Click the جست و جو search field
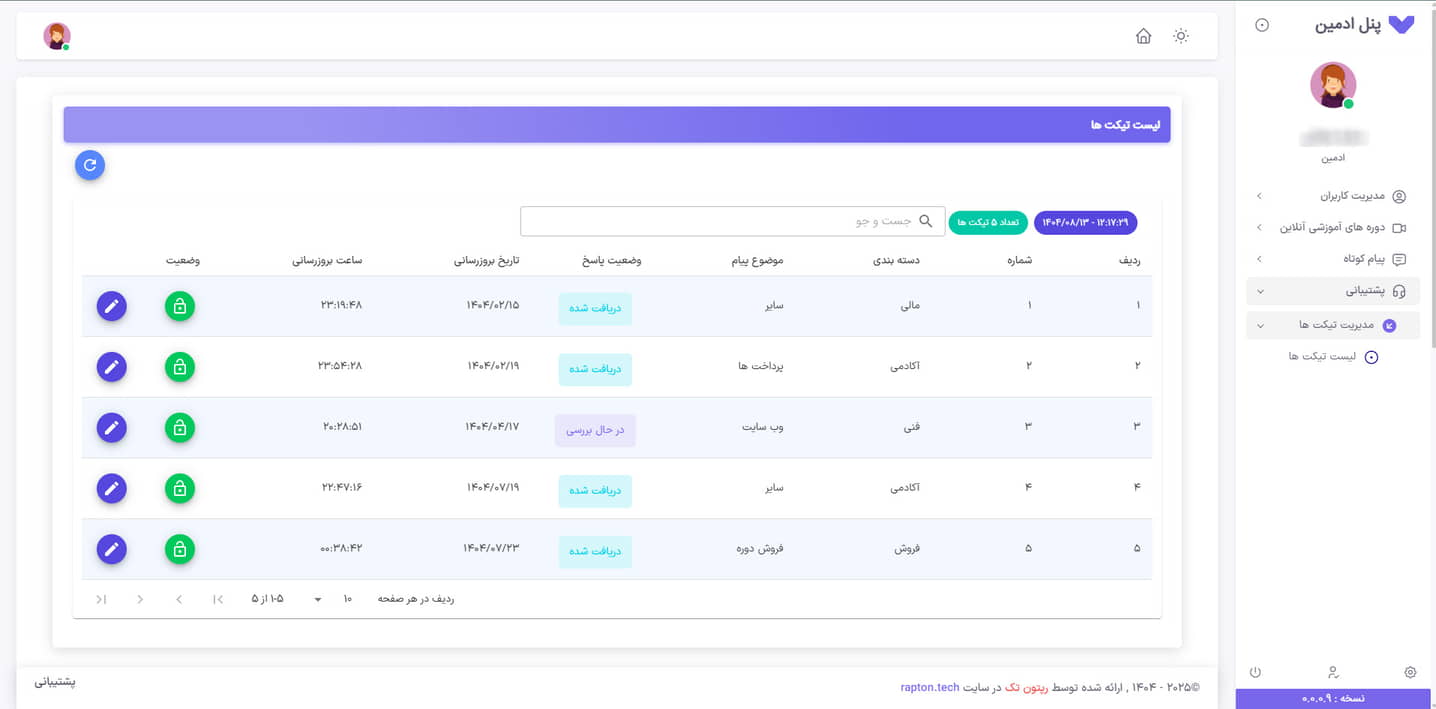The height and width of the screenshot is (709, 1436). click(732, 221)
